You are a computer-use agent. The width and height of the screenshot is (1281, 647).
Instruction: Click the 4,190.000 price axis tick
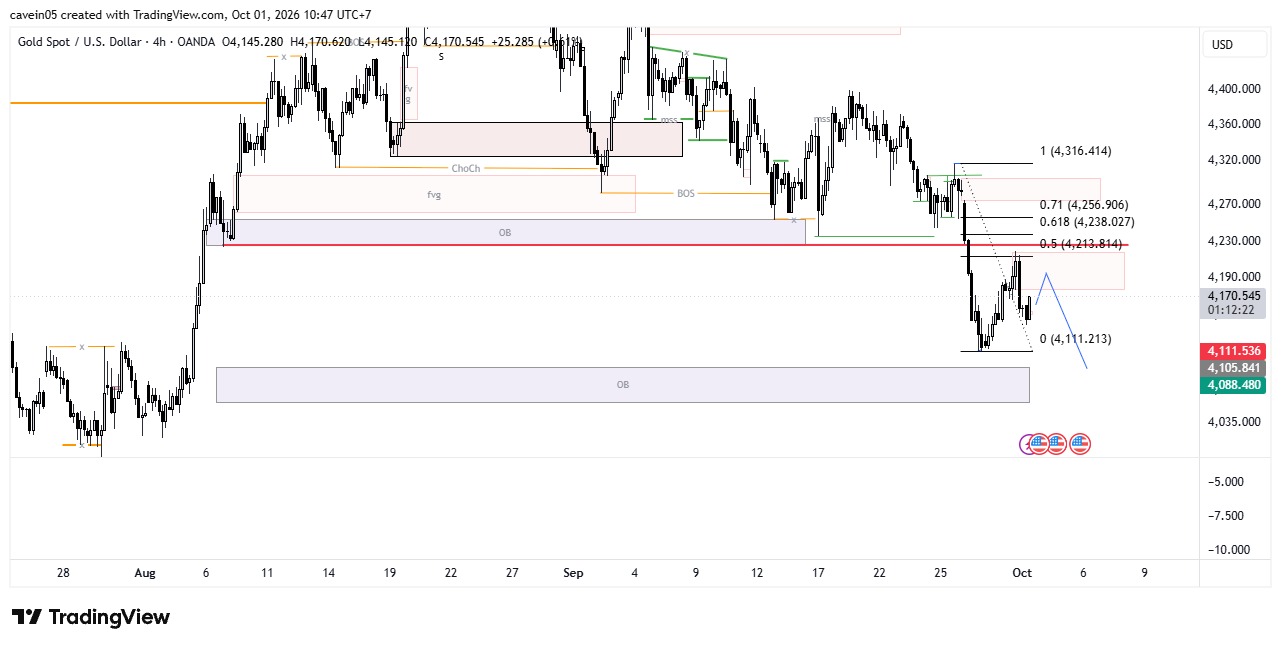point(1232,277)
